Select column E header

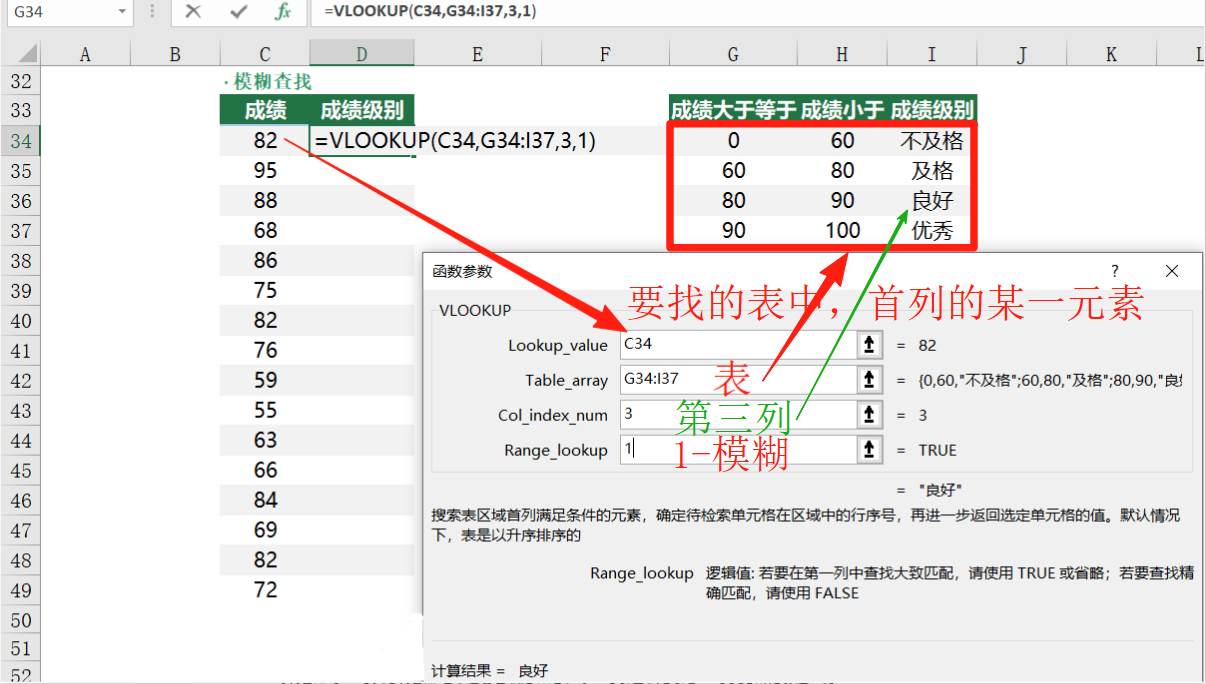click(x=477, y=55)
